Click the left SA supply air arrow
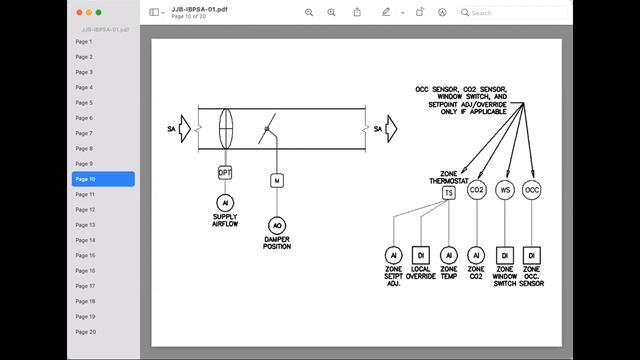Screen dimensions: 640x360 tap(184, 129)
